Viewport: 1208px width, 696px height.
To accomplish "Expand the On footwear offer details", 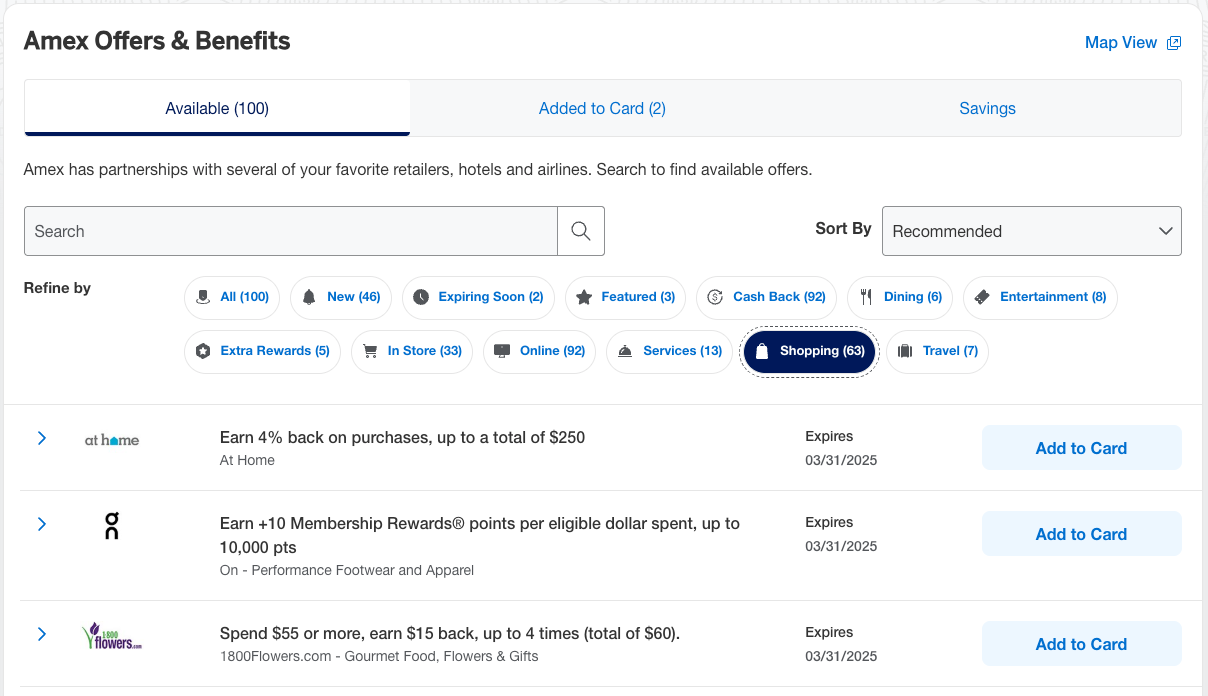I will (x=42, y=524).
